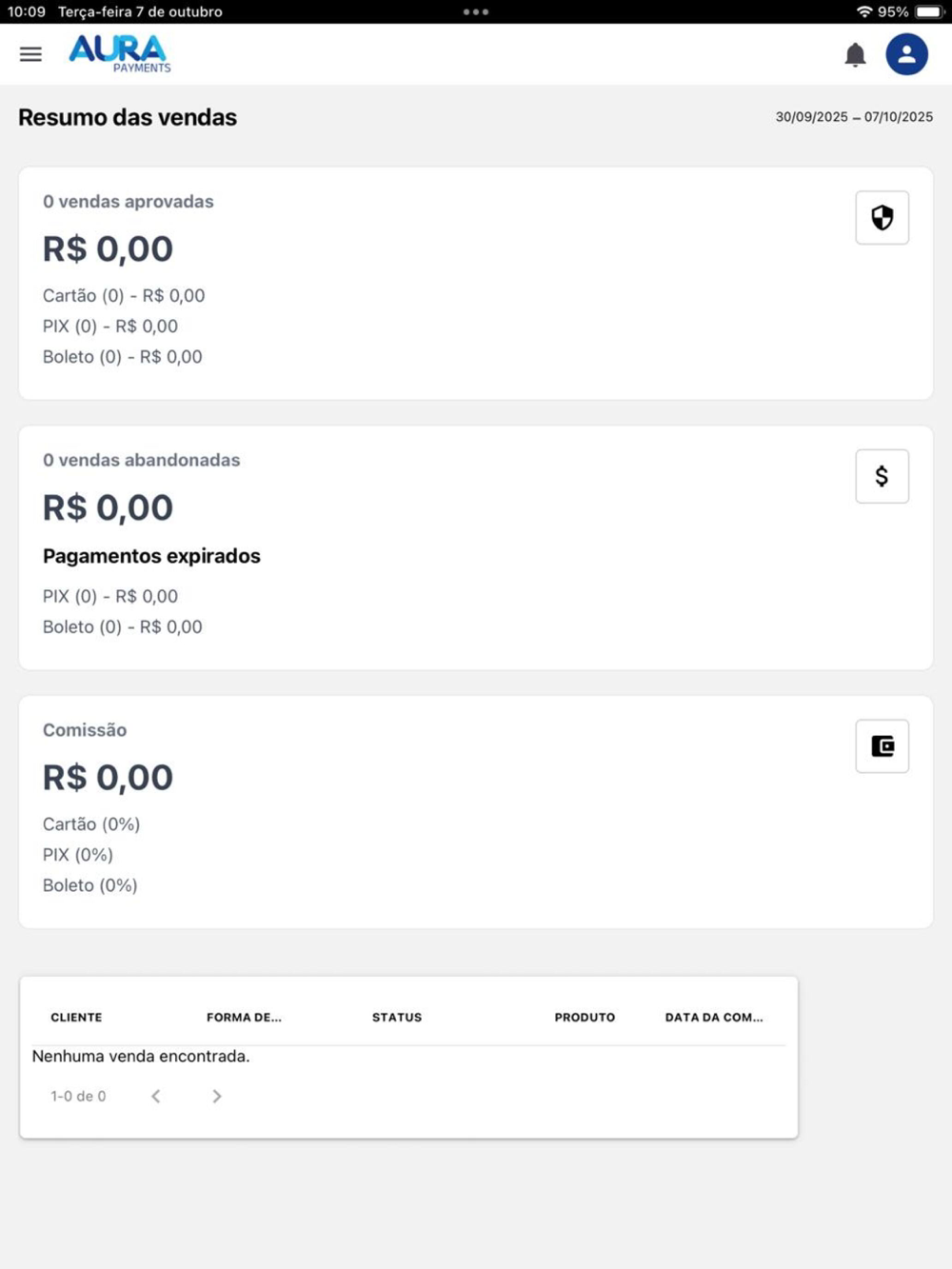Sort table by Produto column
Viewport: 952px width, 1269px height.
coord(585,1018)
